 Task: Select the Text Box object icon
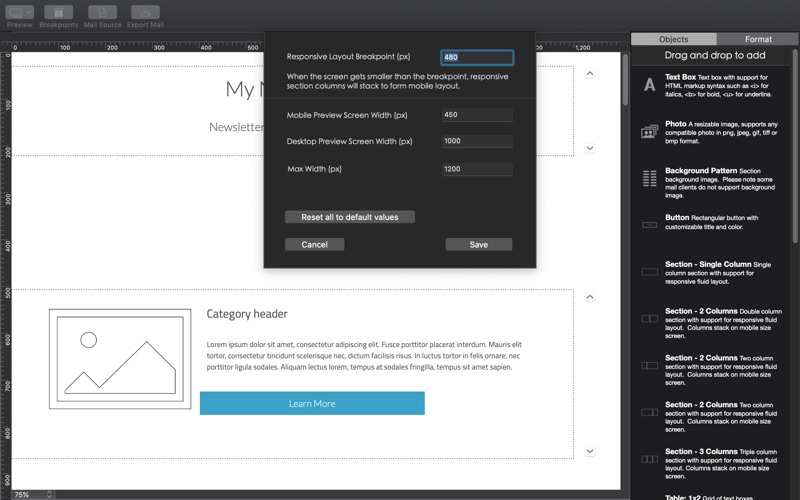point(649,85)
